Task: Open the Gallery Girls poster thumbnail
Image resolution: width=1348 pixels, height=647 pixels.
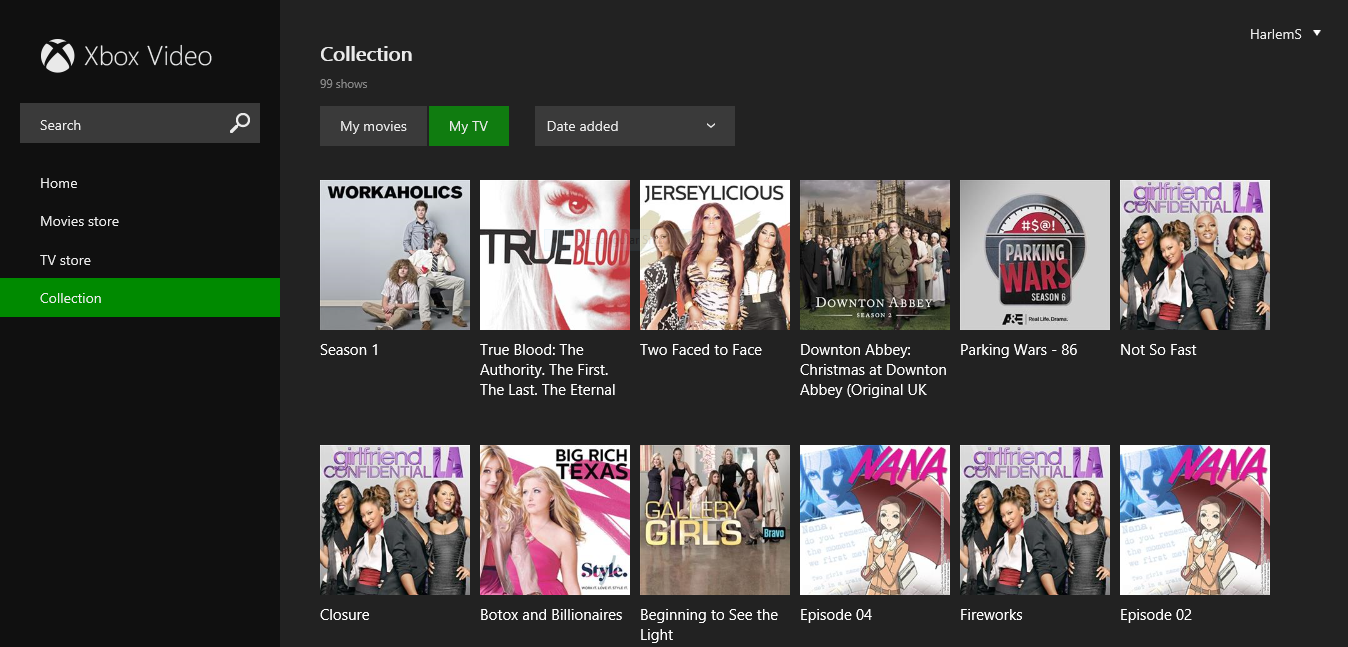Action: tap(715, 520)
